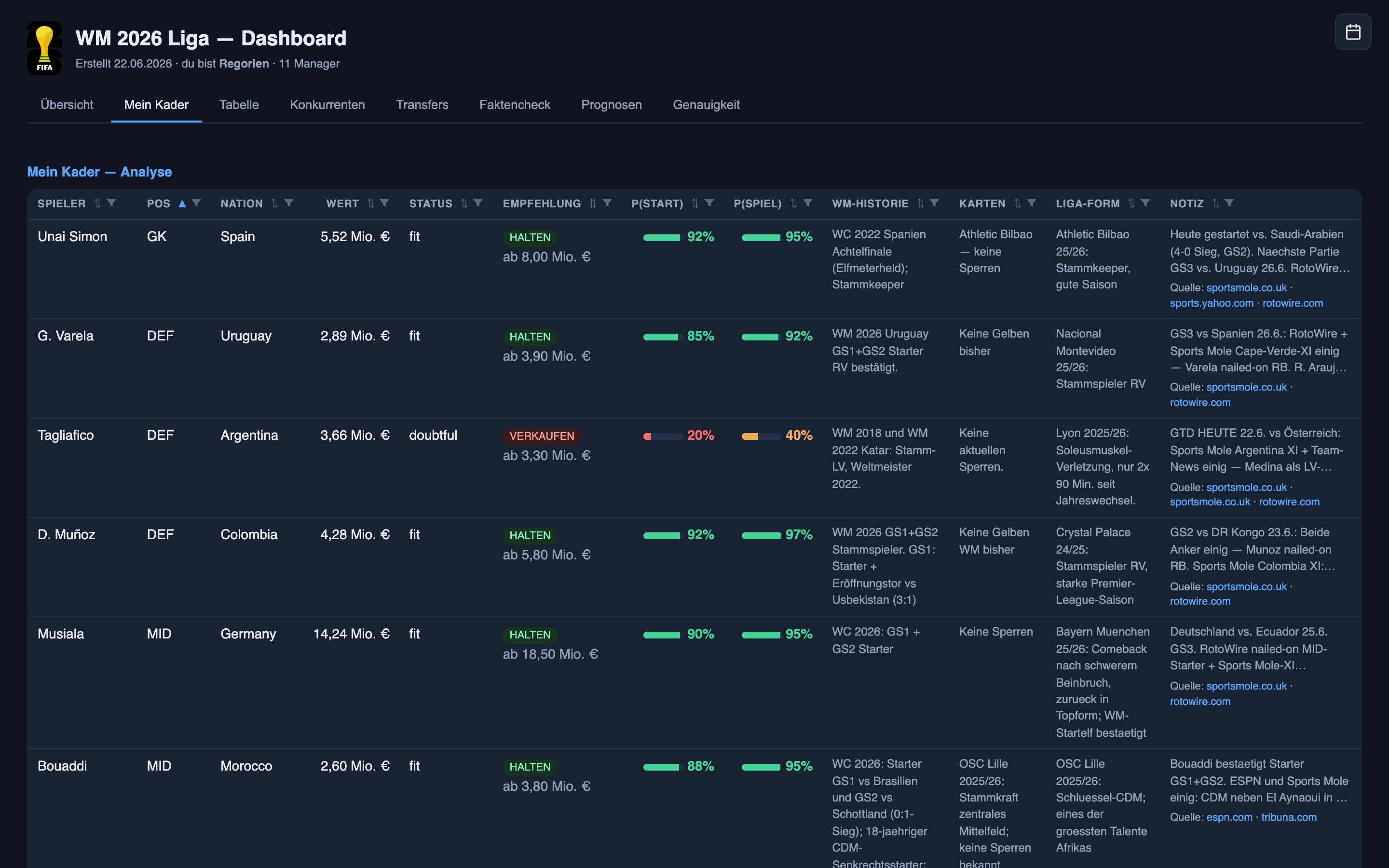Click the doubtful status cell
The image size is (1389, 868).
[x=433, y=435]
